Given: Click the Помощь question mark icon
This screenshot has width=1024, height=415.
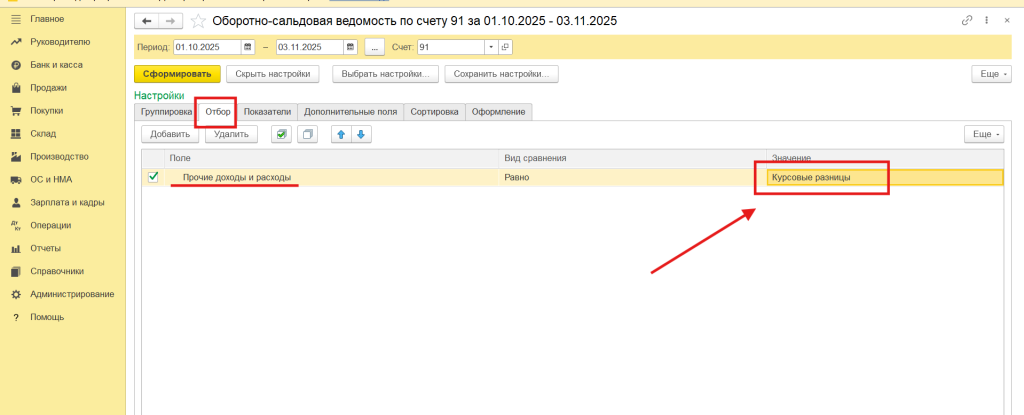Looking at the screenshot, I should [x=16, y=318].
